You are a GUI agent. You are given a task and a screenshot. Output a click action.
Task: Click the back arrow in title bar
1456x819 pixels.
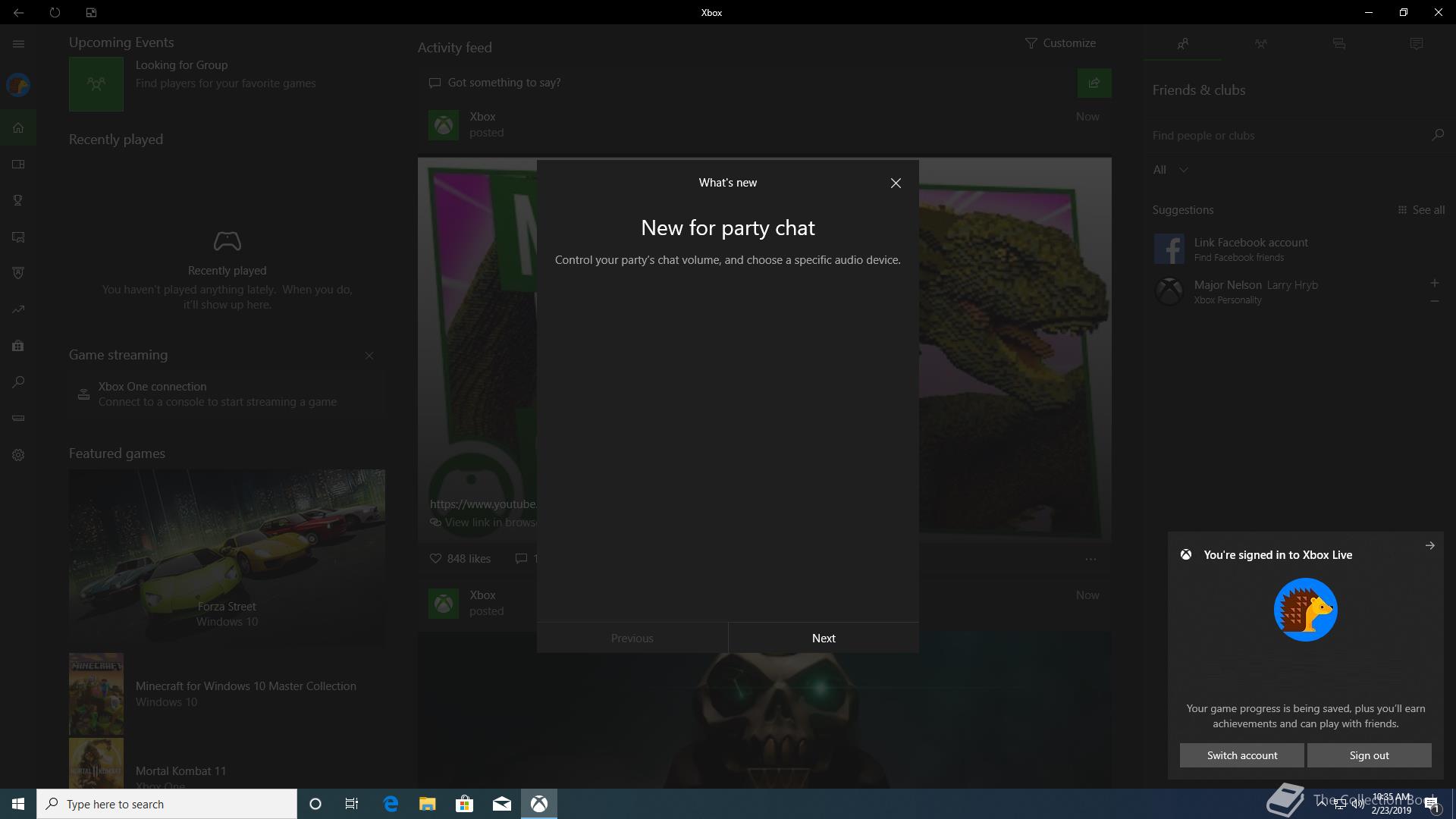pos(18,12)
